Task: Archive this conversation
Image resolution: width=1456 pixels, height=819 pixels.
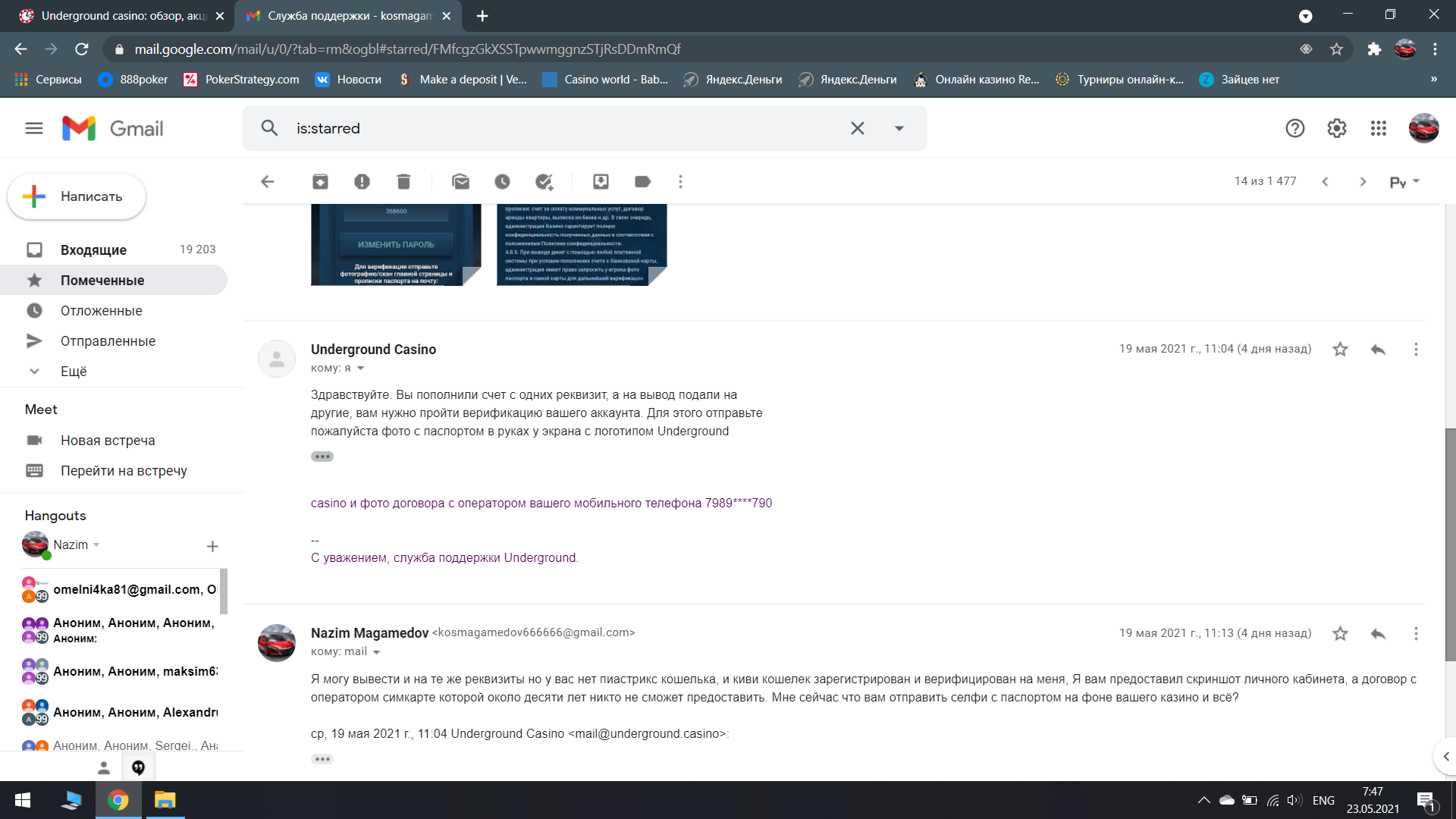Action: click(x=320, y=182)
